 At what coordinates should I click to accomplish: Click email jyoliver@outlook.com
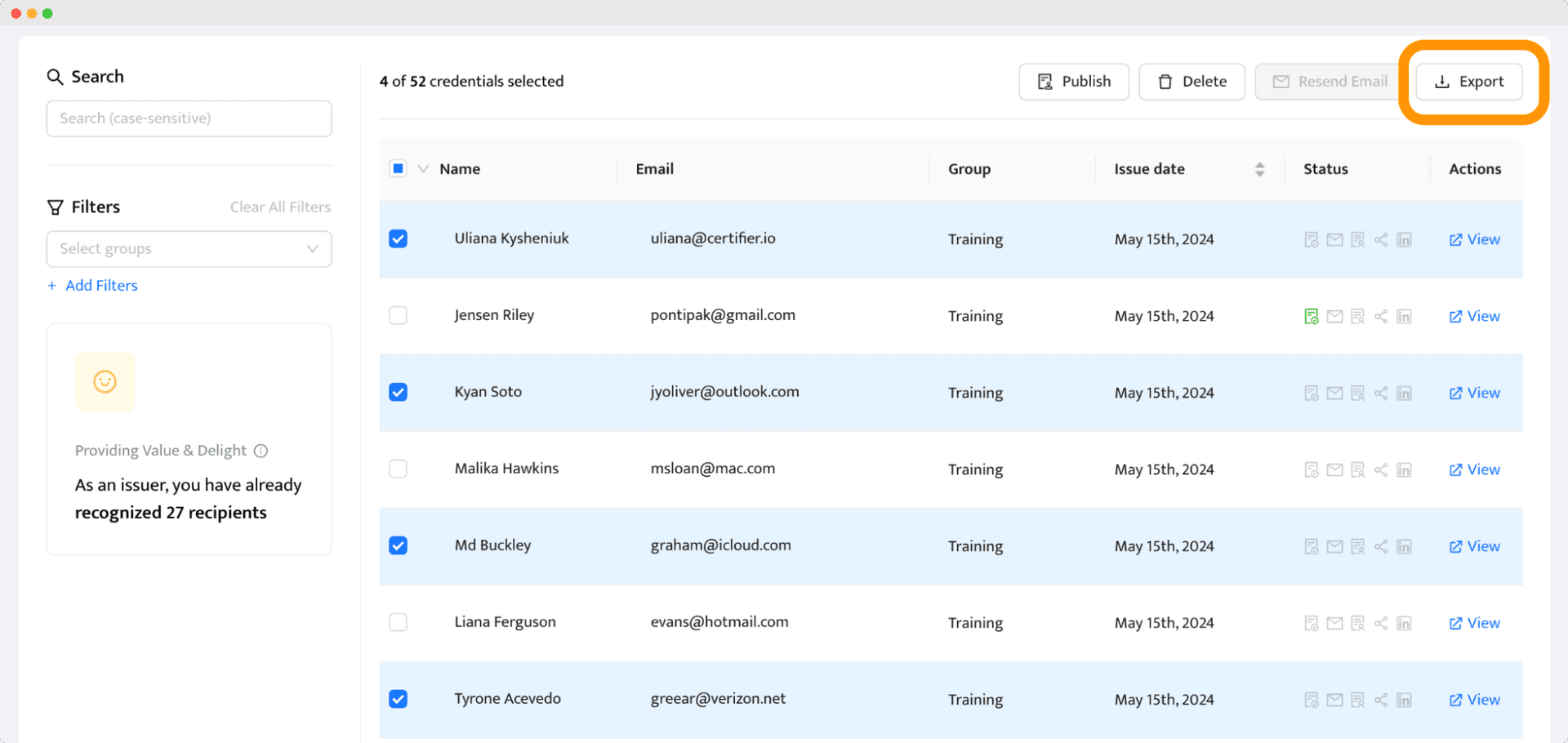pyautogui.click(x=724, y=392)
